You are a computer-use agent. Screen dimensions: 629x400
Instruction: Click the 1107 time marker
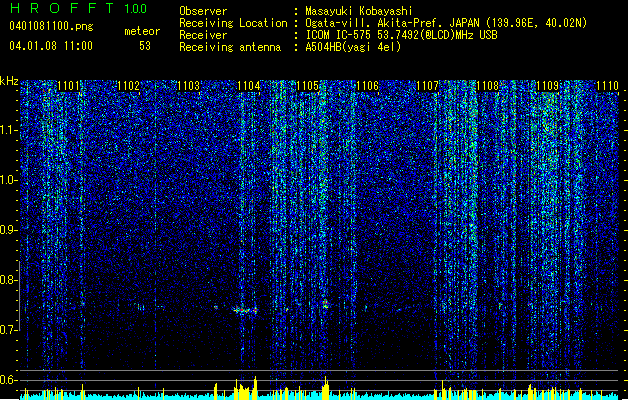coord(428,86)
